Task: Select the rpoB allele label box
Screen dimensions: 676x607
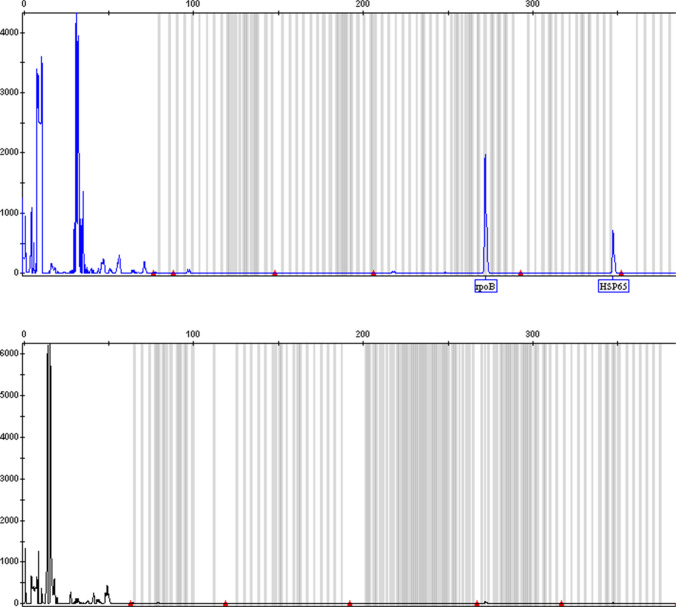Action: point(486,286)
